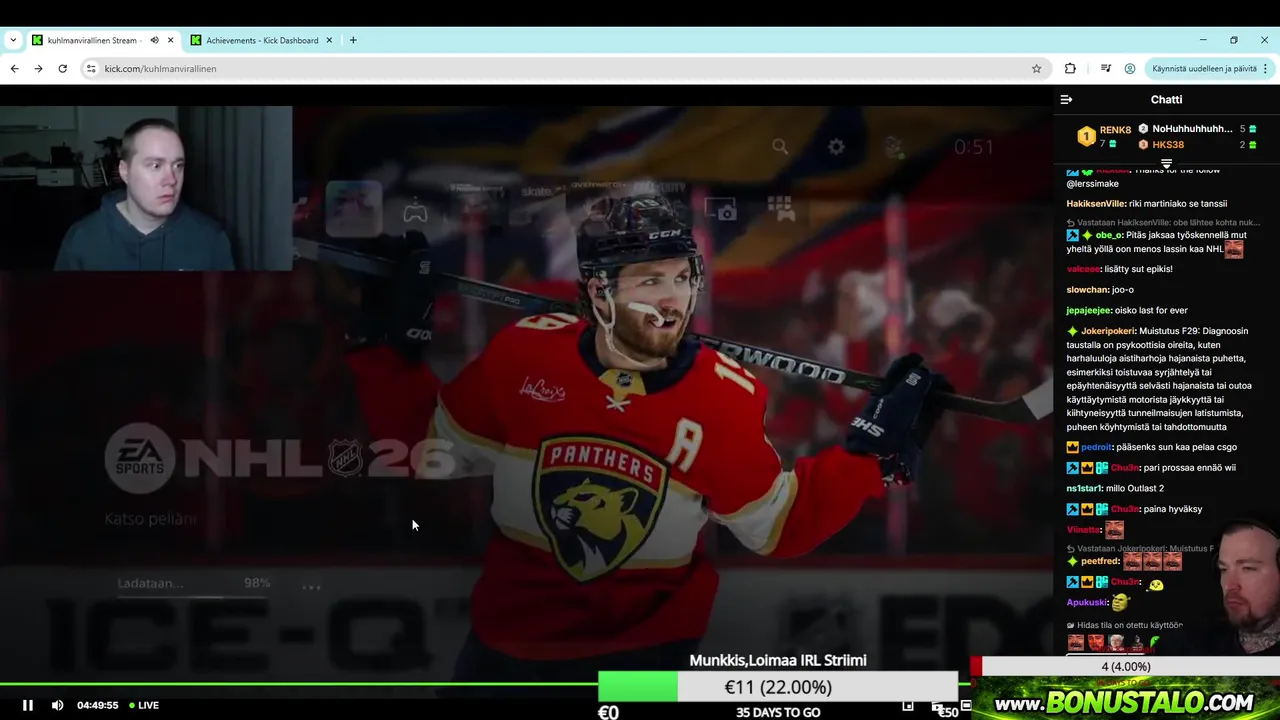Click peetfred username in chat

(x=1101, y=561)
